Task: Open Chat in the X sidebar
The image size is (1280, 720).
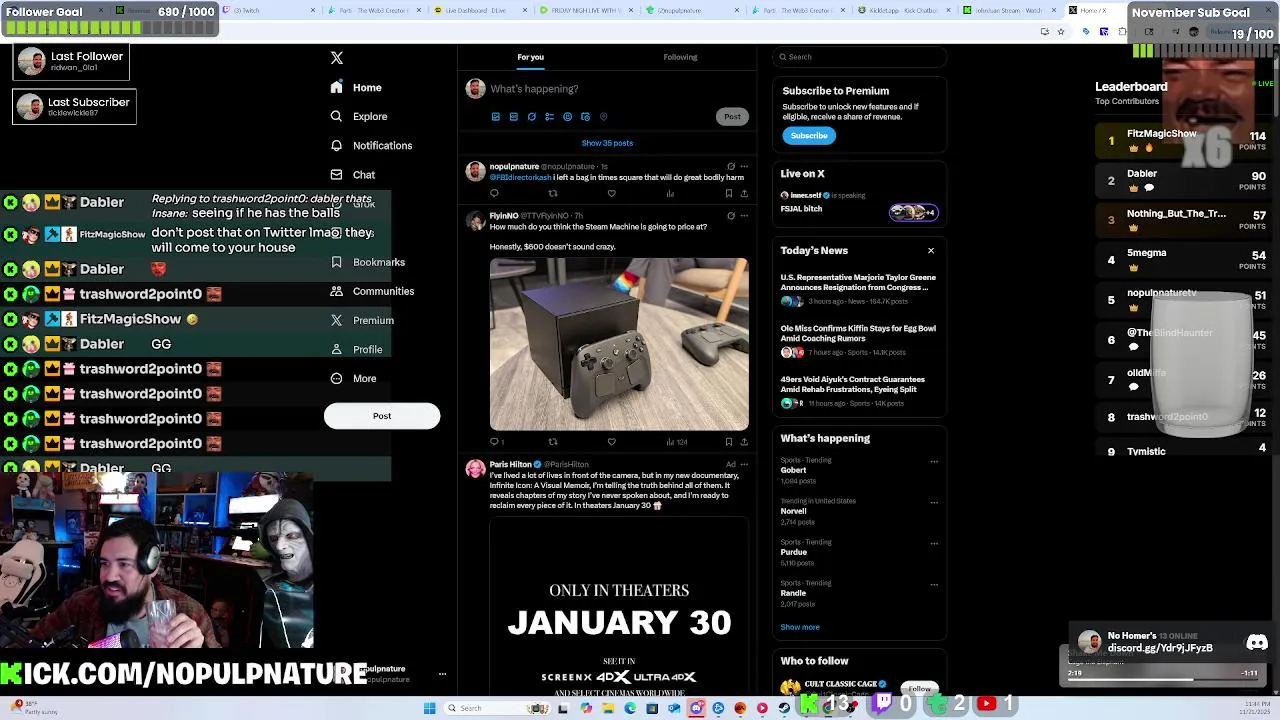Action: 353,174
